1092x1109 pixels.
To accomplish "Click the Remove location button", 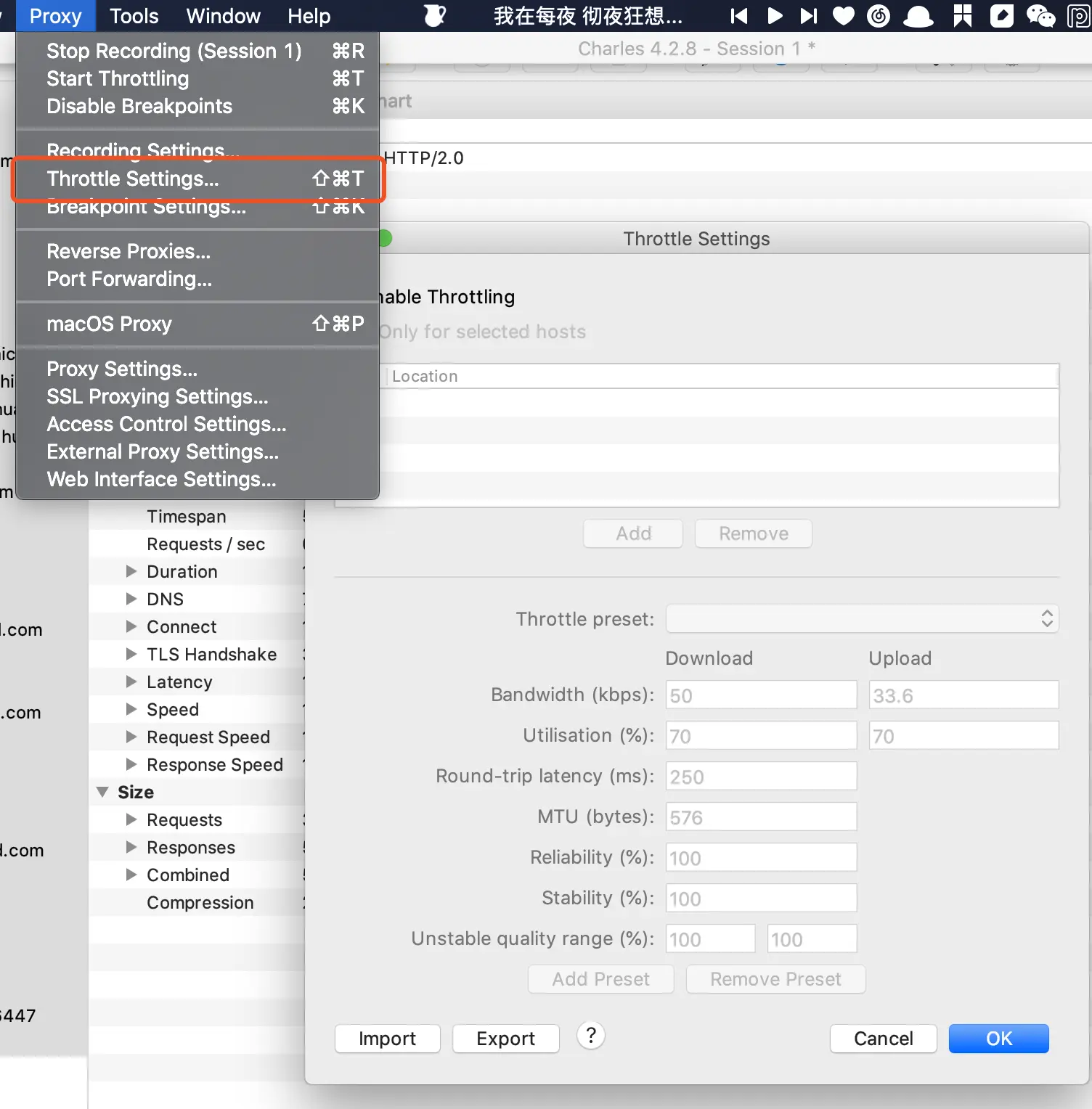I will tap(754, 533).
